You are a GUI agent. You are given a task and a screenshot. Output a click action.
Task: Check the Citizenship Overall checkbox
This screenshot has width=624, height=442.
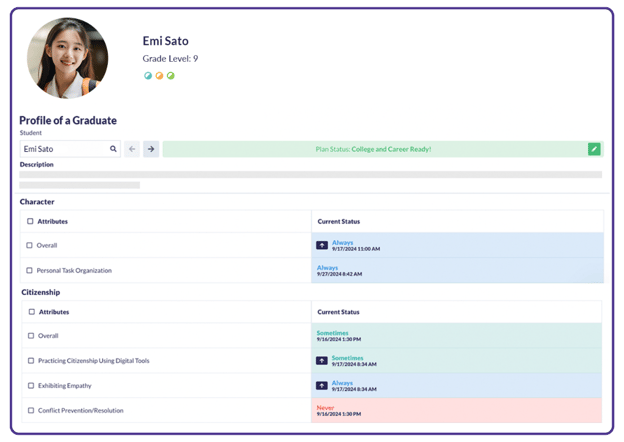pos(31,335)
